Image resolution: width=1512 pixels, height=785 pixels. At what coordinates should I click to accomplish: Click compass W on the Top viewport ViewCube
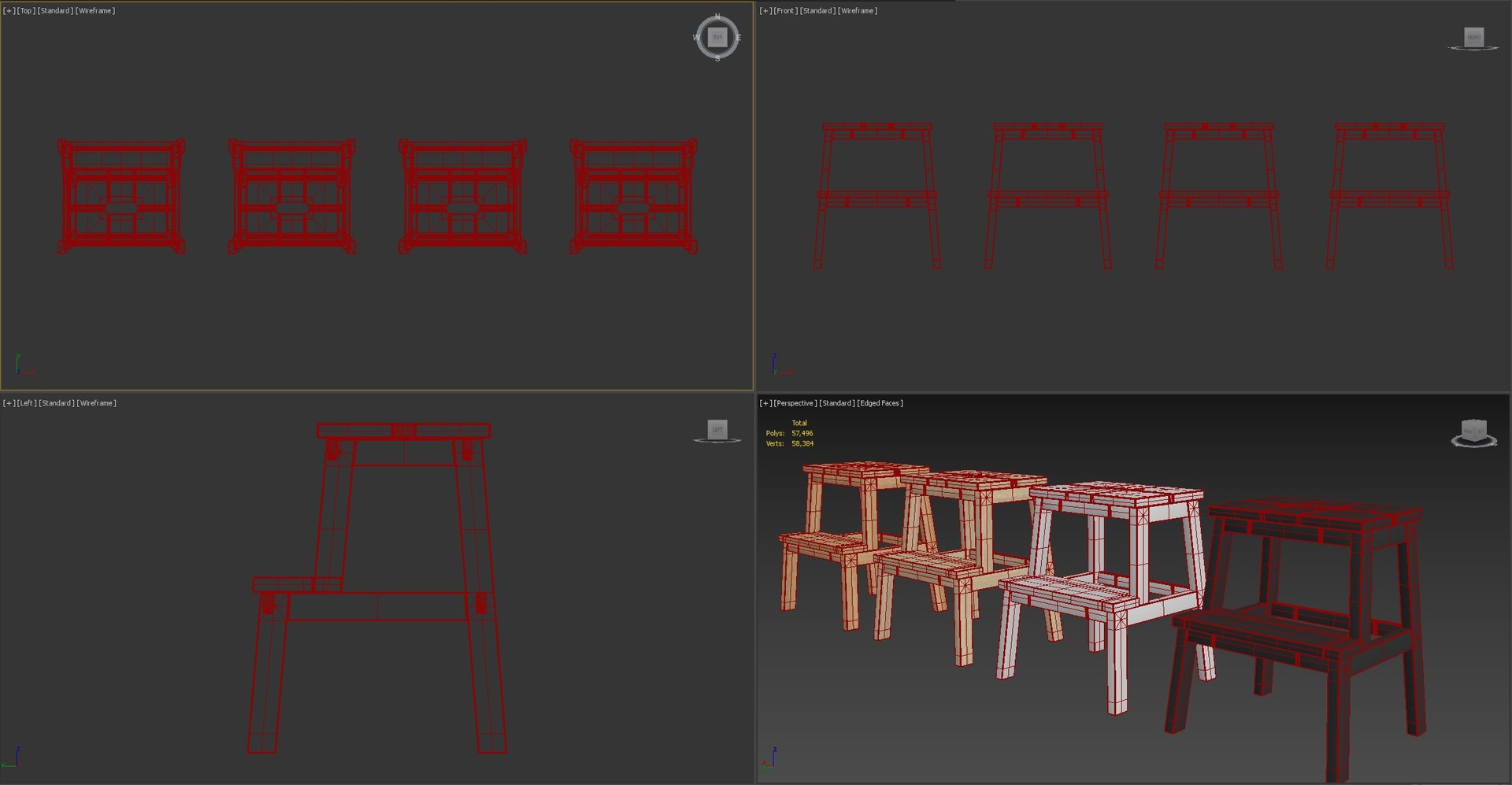tap(696, 38)
